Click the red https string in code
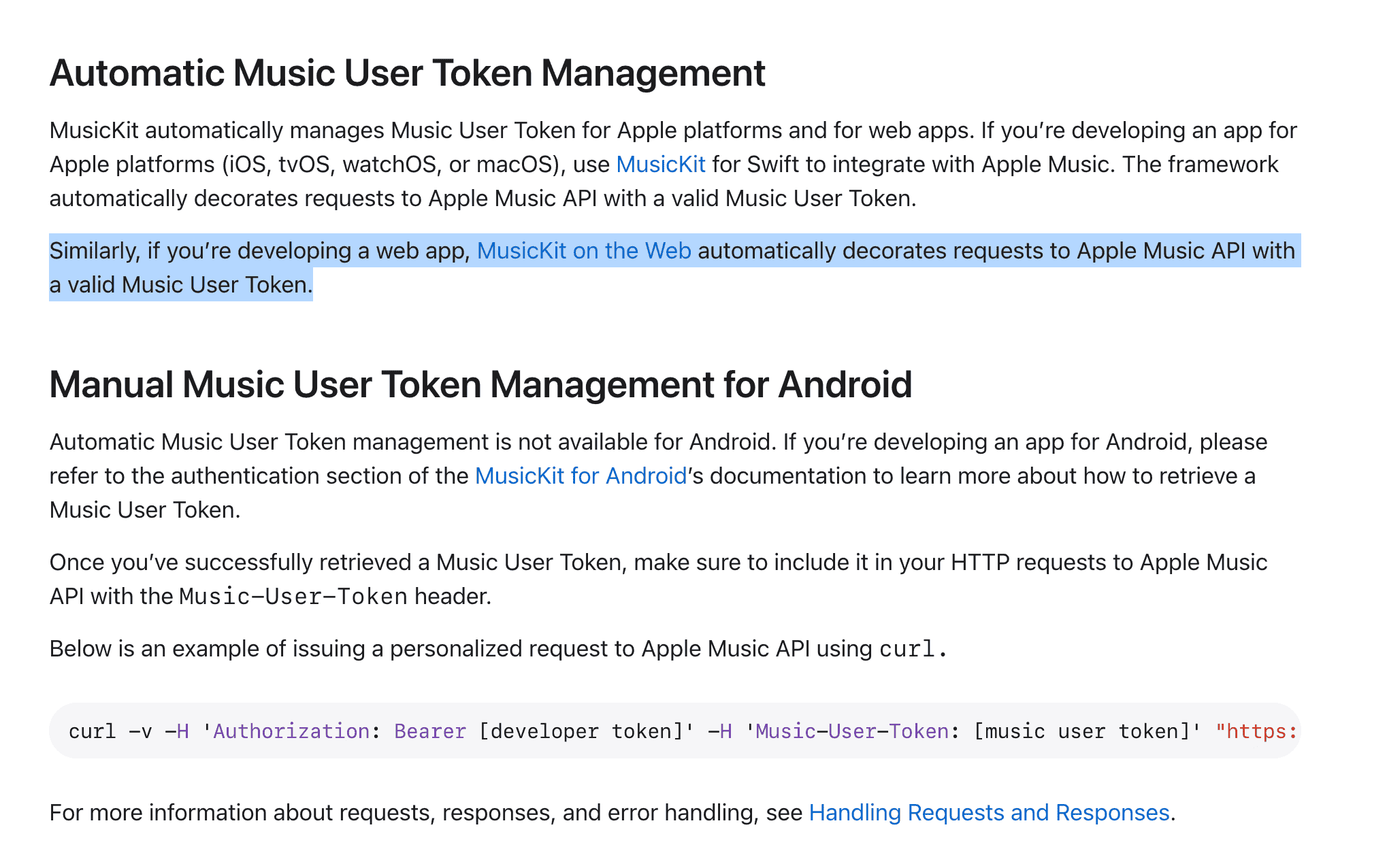Screen dimensions: 1387x868 tap(1258, 732)
